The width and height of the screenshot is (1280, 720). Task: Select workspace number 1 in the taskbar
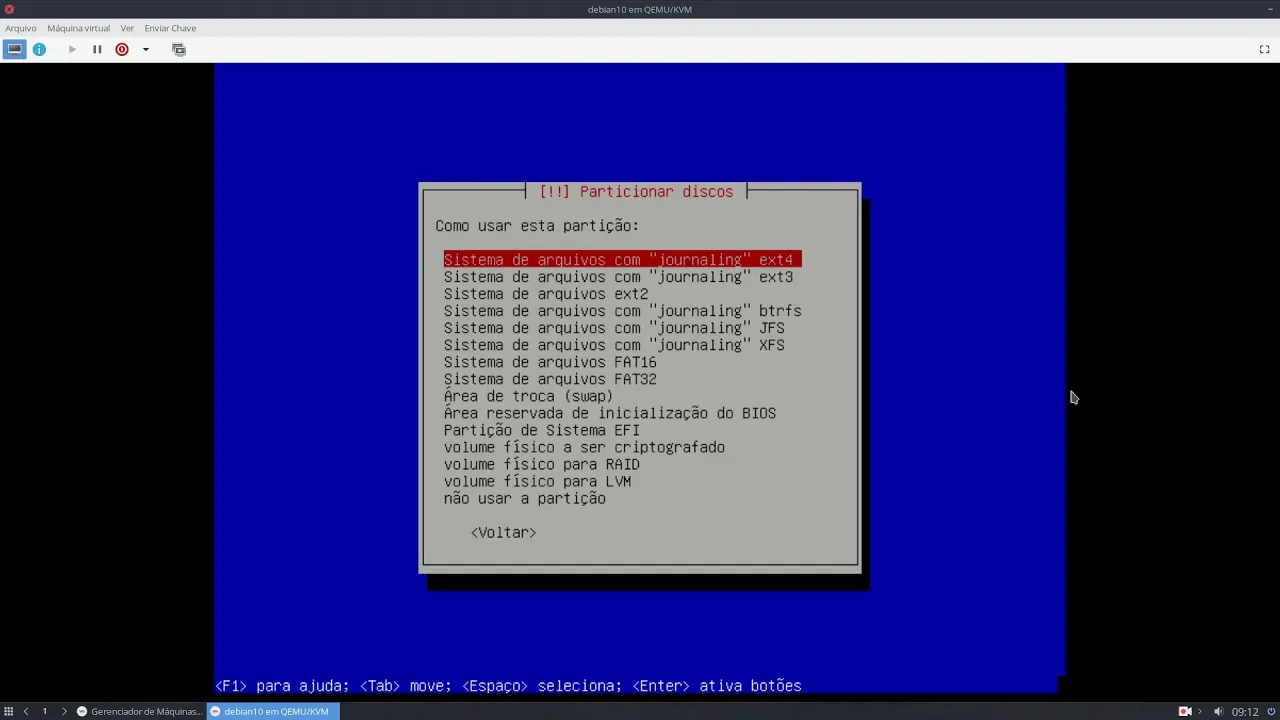45,711
